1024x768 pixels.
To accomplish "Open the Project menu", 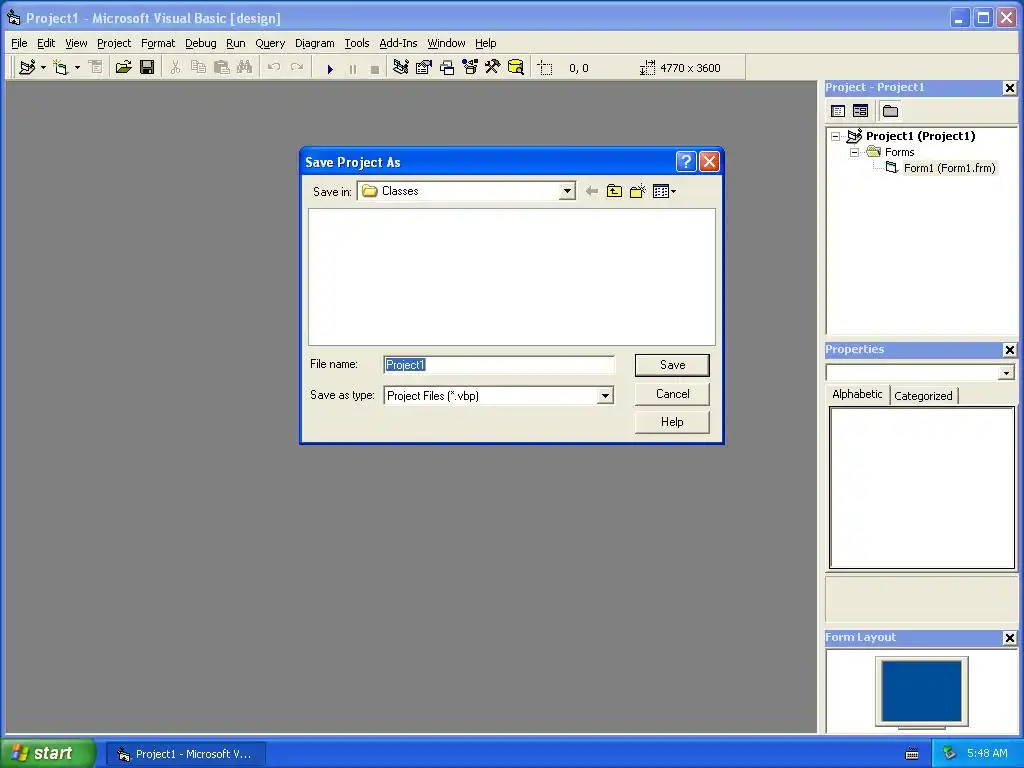I will (x=114, y=43).
